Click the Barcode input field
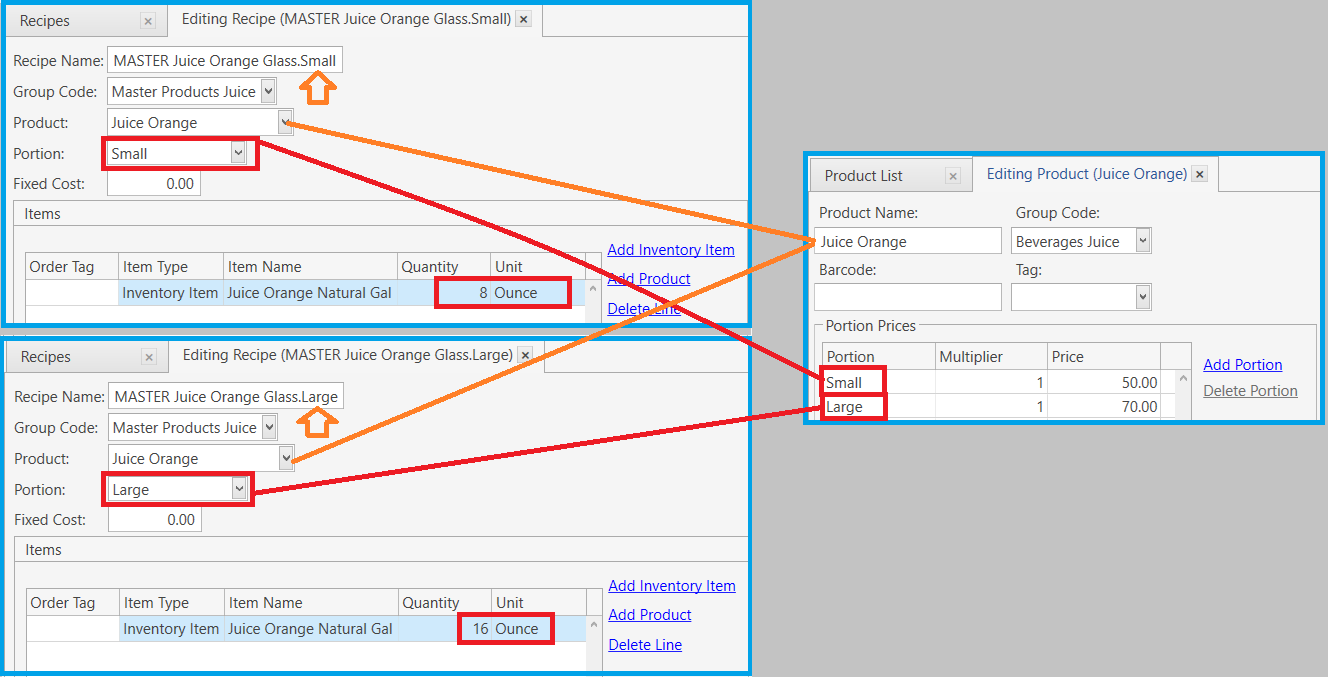Viewport: 1328px width, 677px height. (907, 297)
